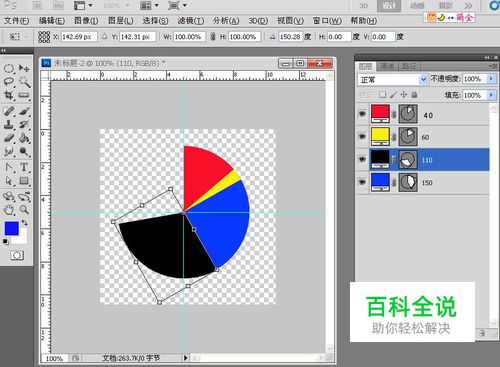
Task: Select the Direct Selection arrow tool
Action: click(9, 180)
